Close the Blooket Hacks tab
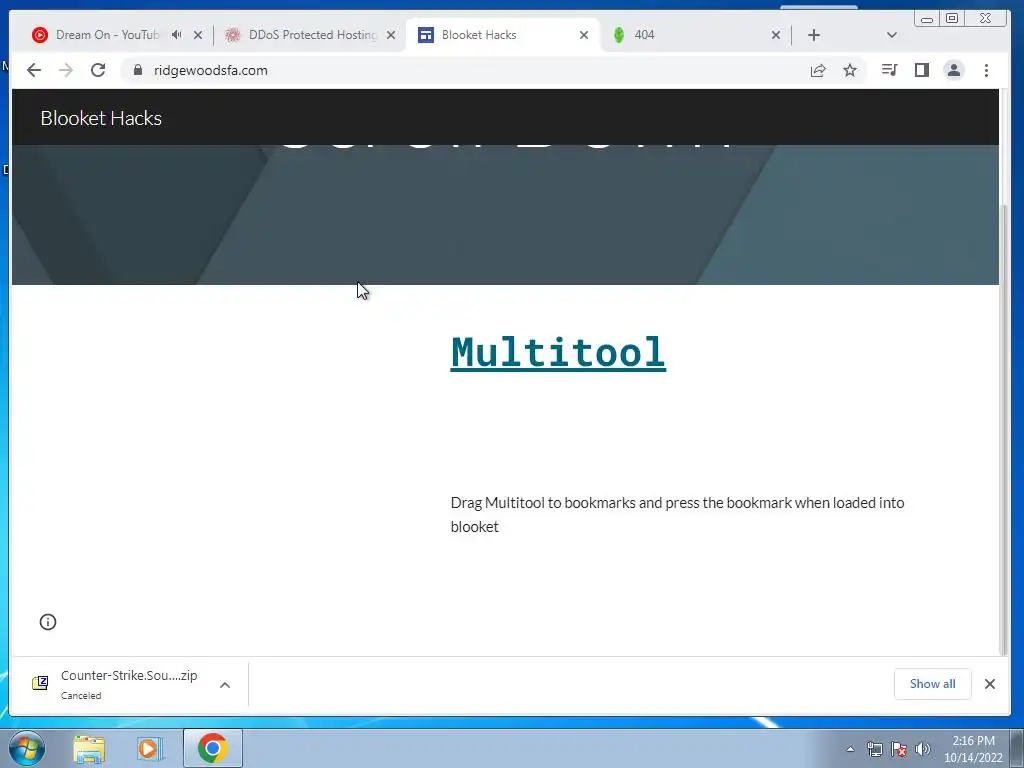This screenshot has height=768, width=1024. pos(584,35)
